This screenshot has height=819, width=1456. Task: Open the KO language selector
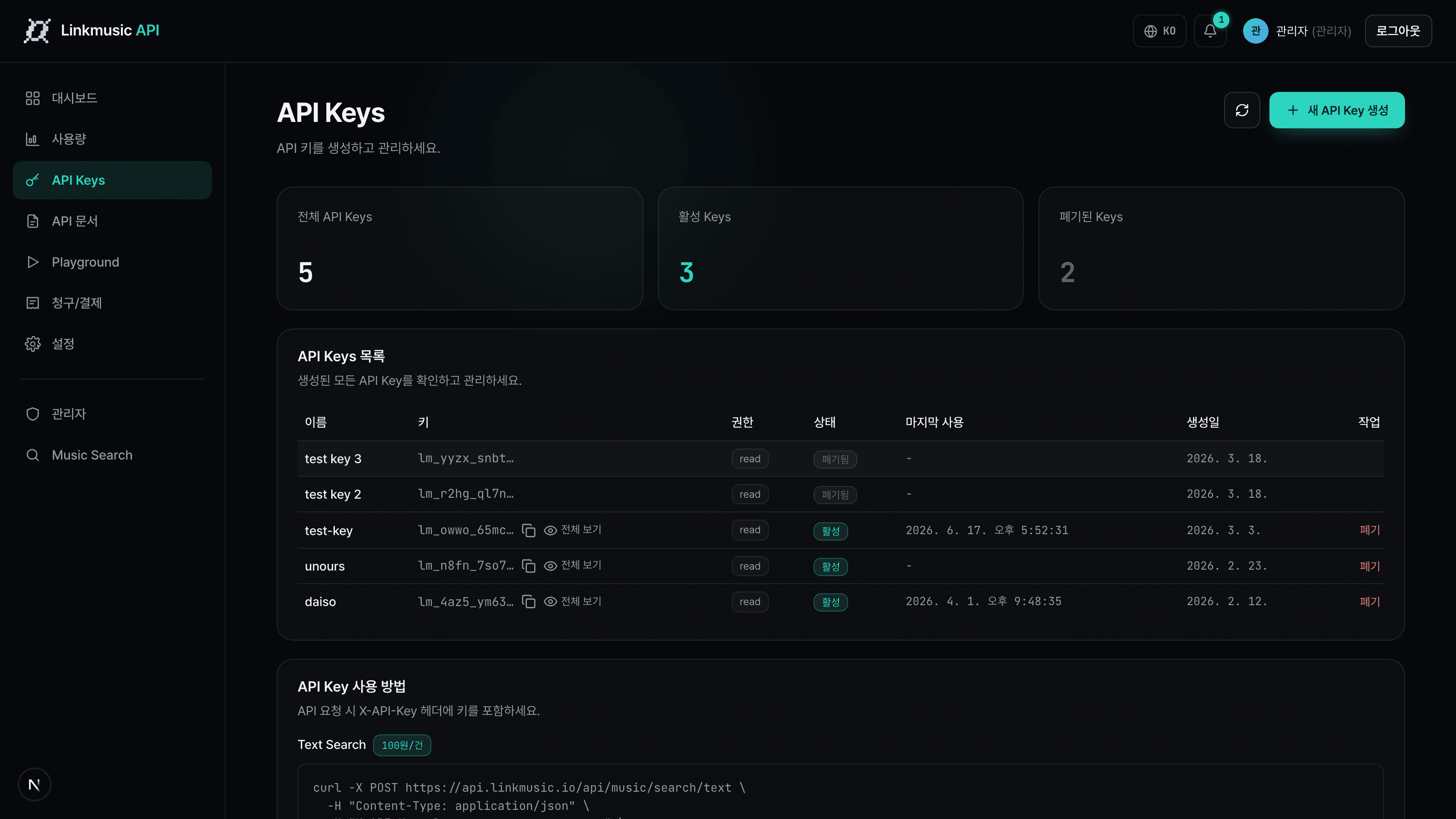point(1160,30)
